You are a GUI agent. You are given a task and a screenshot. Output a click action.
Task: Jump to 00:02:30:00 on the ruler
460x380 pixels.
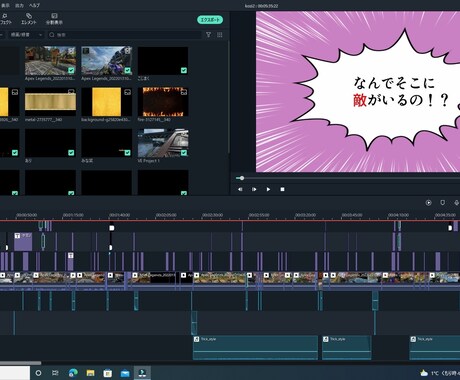pyautogui.click(x=213, y=215)
